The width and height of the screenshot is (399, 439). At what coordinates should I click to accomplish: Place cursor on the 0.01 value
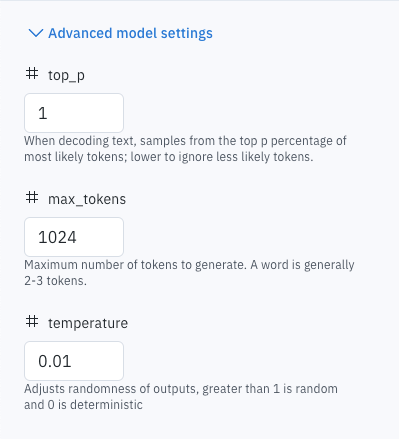coord(55,361)
